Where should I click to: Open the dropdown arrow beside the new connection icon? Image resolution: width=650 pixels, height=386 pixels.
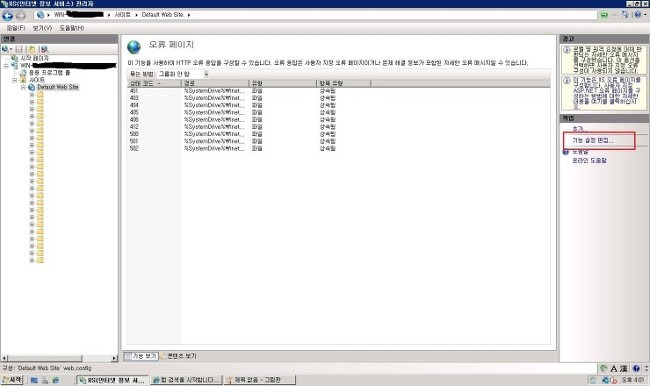[x=10, y=49]
